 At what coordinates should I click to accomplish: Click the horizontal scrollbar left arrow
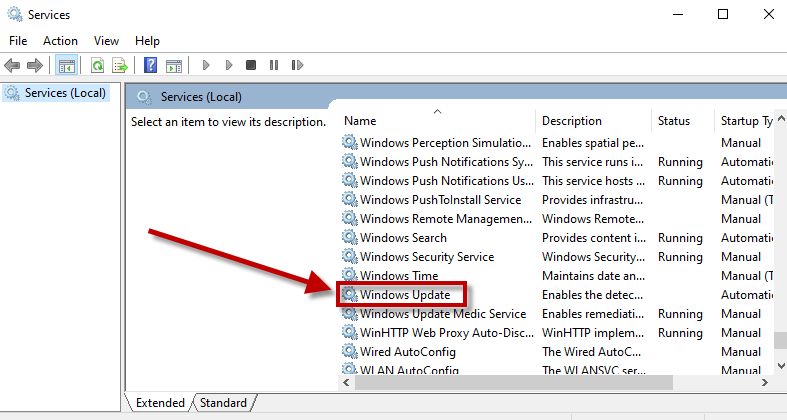coord(346,382)
